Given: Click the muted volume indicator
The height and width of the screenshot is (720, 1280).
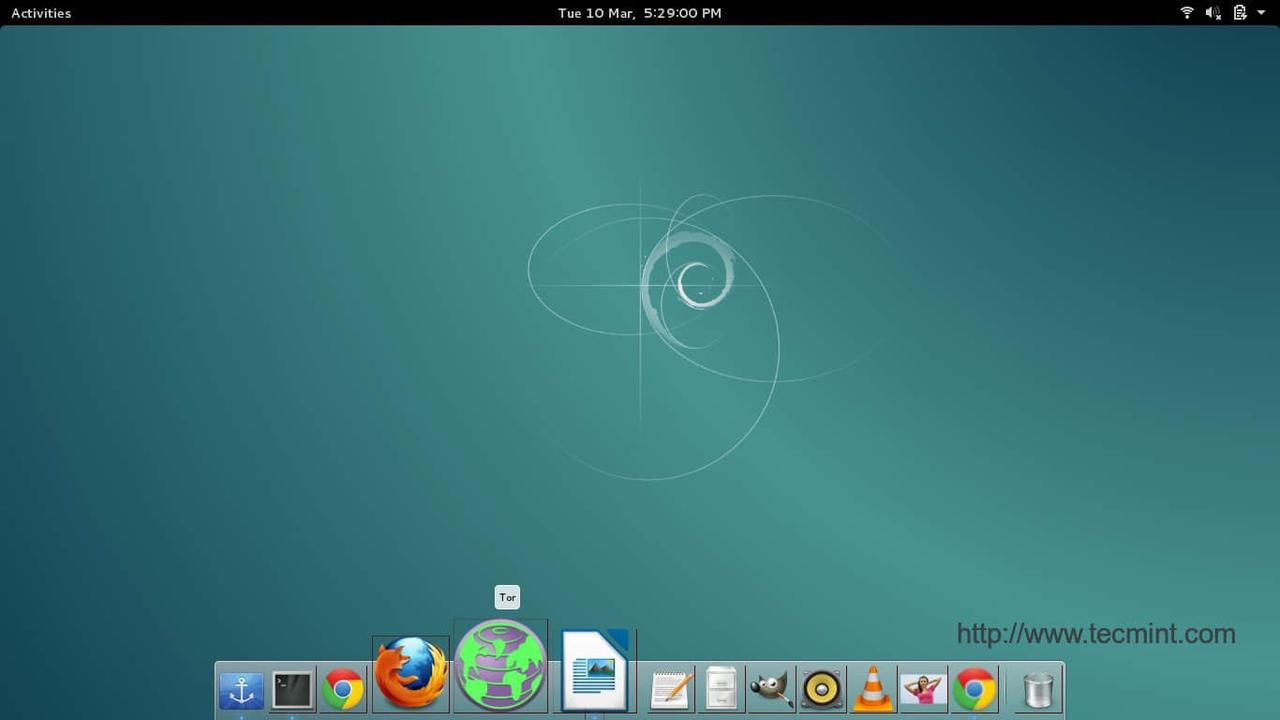Looking at the screenshot, I should [1213, 13].
